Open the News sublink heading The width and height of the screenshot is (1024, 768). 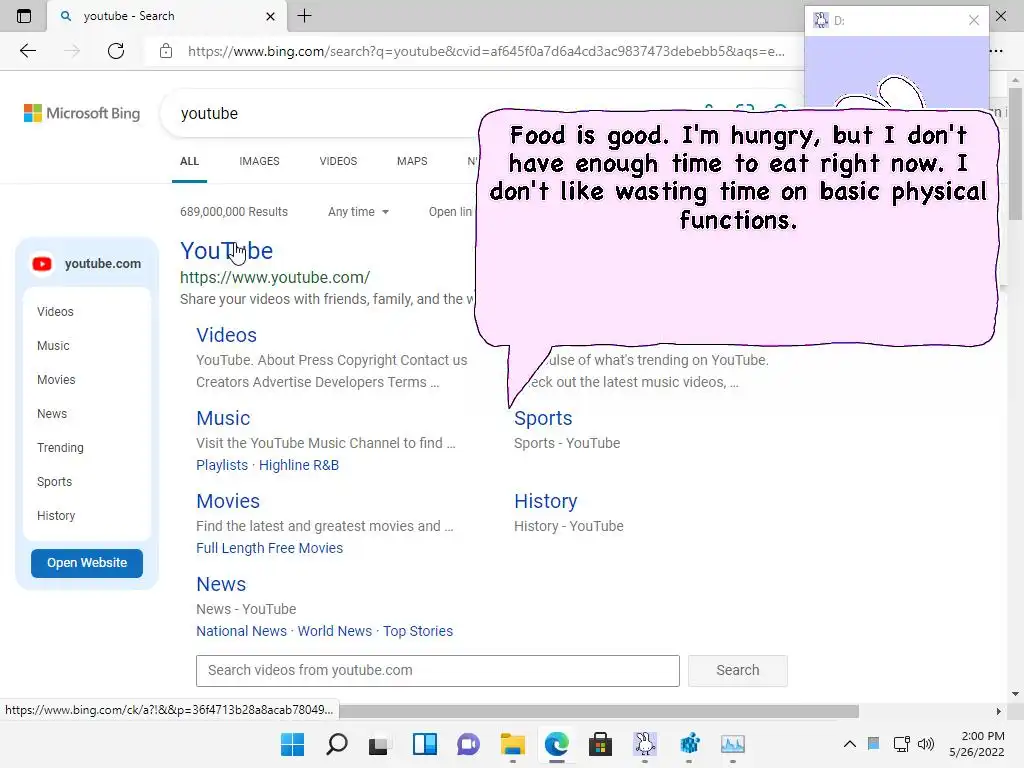[221, 584]
